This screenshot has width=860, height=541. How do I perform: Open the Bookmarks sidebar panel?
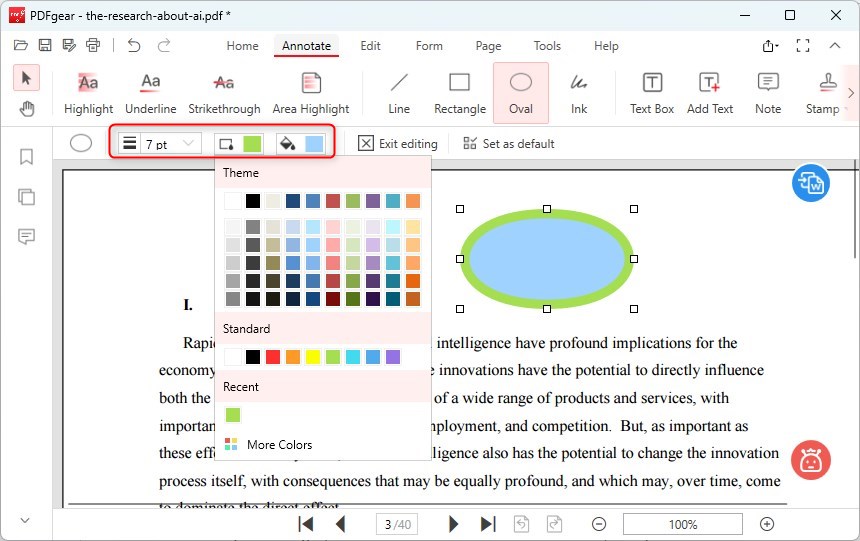[26, 157]
